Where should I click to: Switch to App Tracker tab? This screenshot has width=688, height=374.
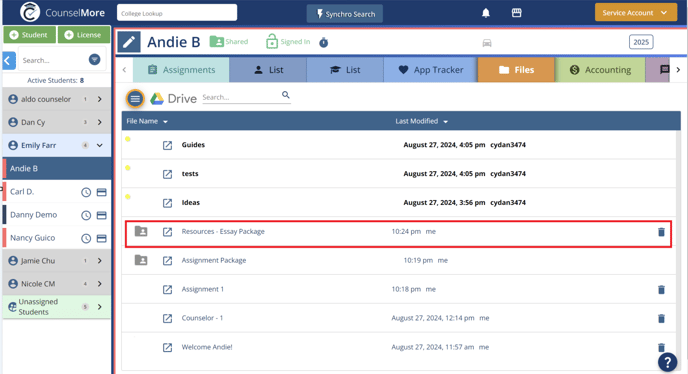[x=430, y=70]
